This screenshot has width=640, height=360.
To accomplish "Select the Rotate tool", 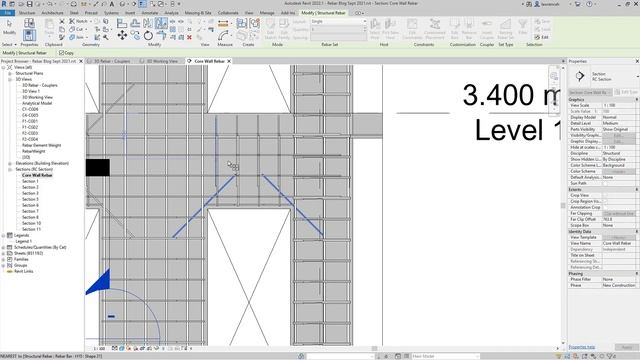I will pyautogui.click(x=148, y=36).
